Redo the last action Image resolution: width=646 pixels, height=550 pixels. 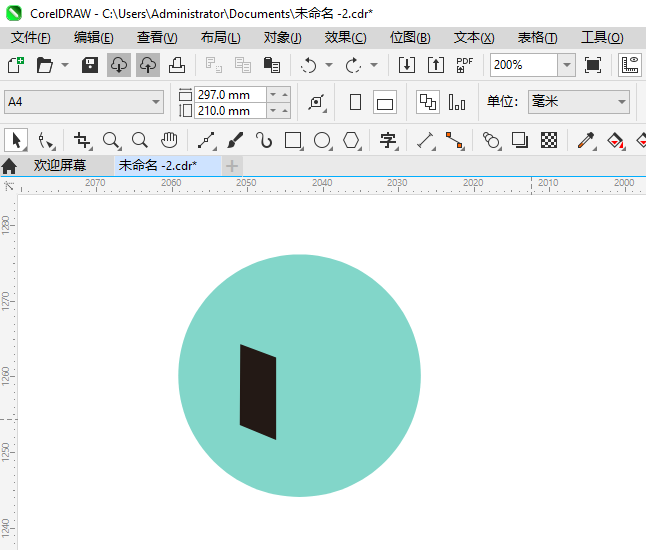point(353,65)
